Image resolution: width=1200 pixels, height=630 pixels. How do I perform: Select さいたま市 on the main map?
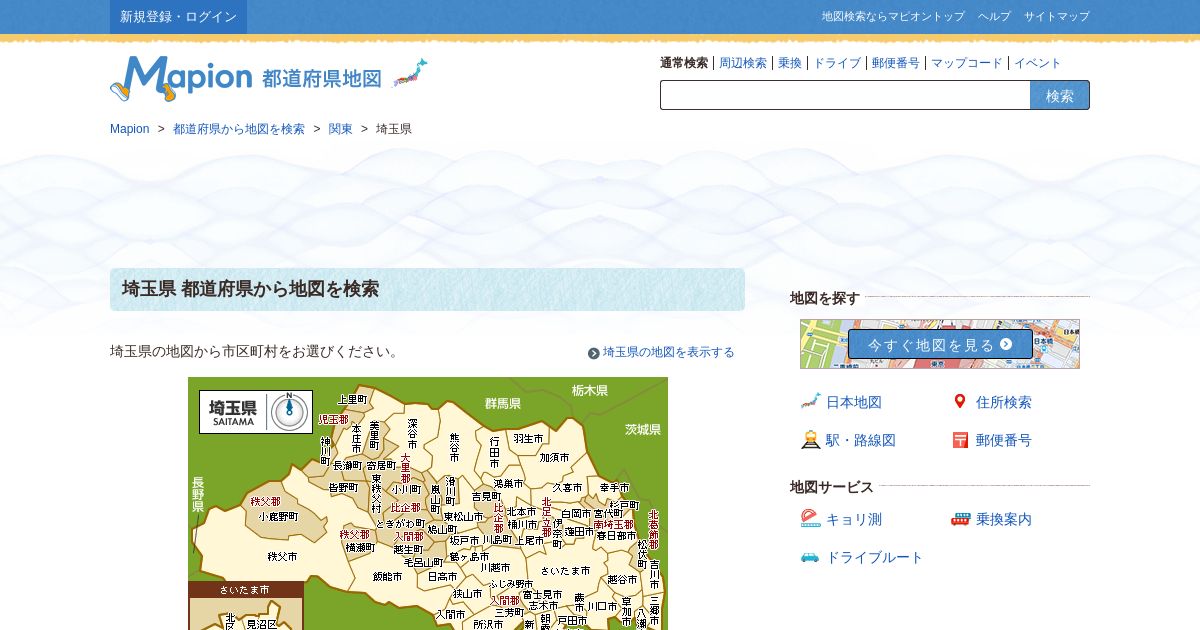565,570
